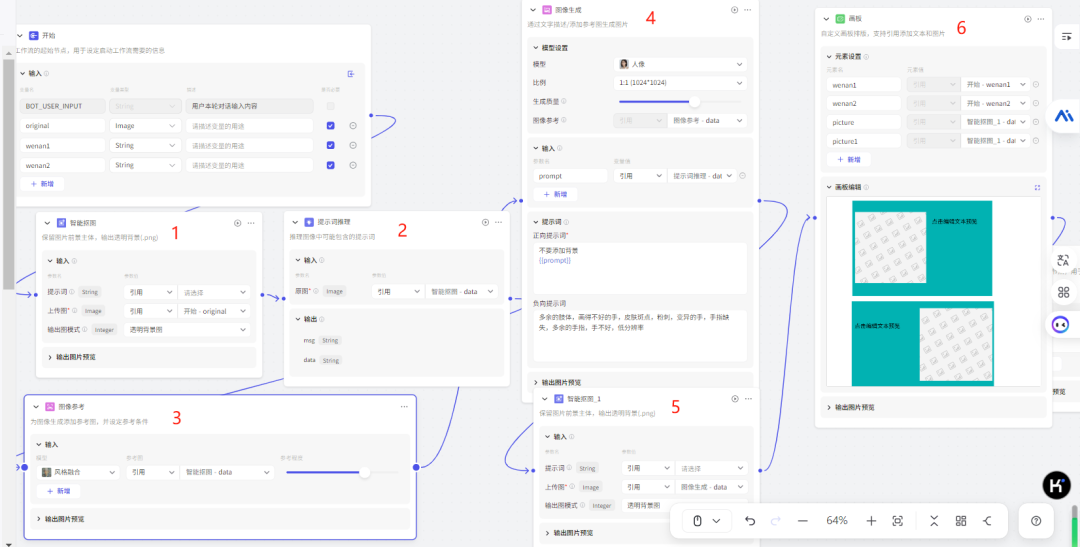Run test on 智能抠图_1 node
The width and height of the screenshot is (1080, 547).
[734, 398]
